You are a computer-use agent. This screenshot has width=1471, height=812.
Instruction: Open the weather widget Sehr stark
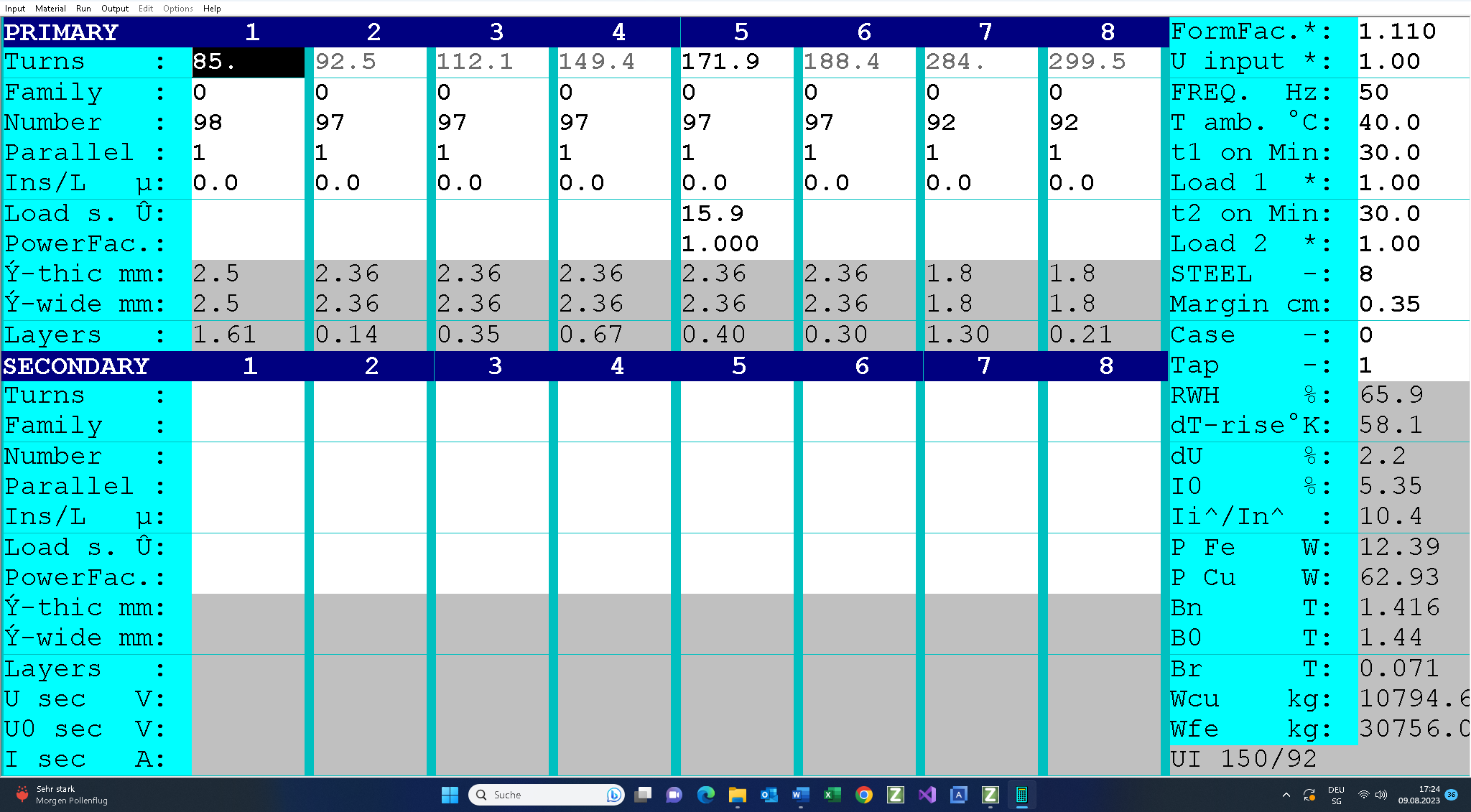tap(63, 795)
